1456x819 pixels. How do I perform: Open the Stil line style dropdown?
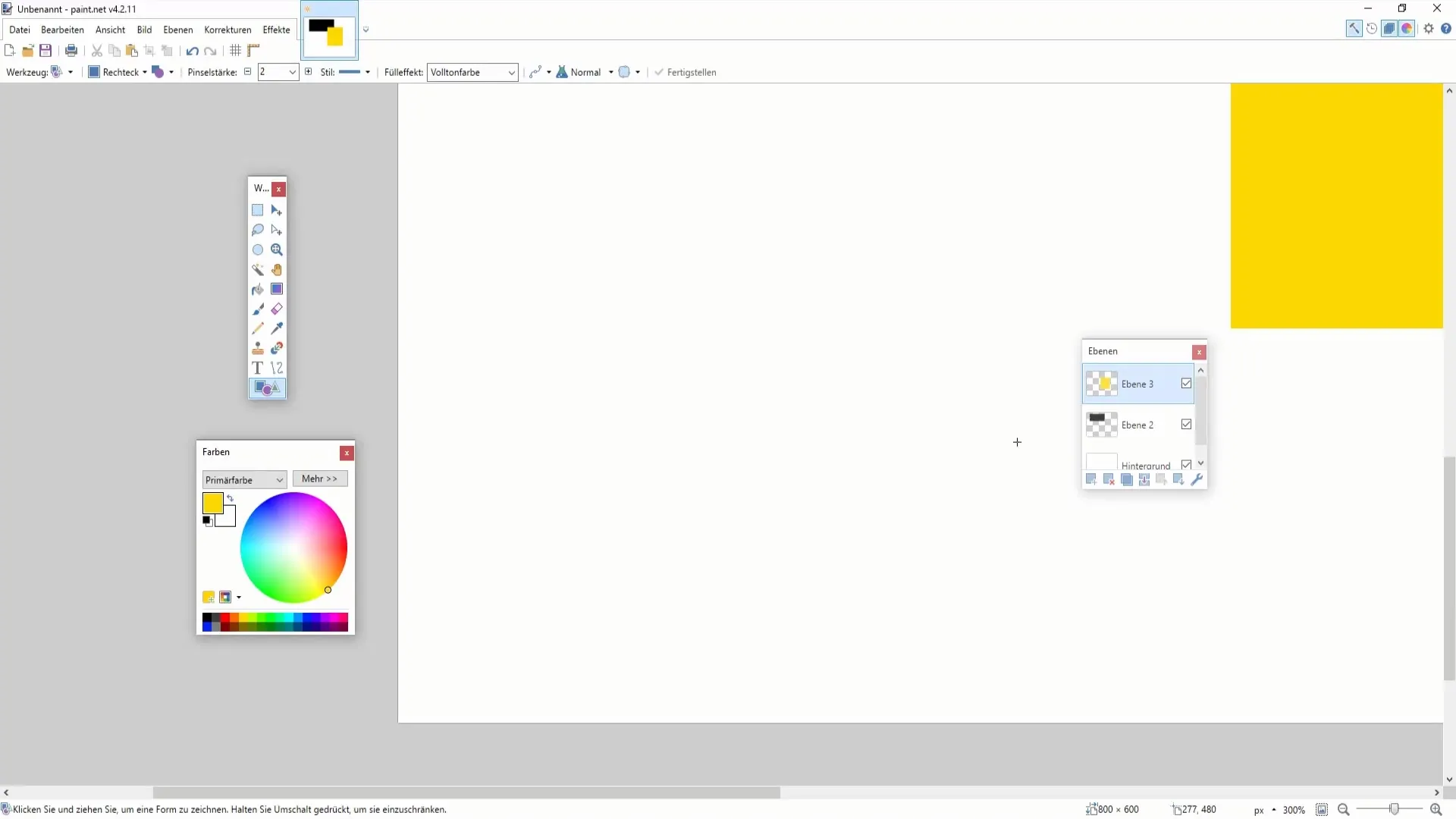point(355,72)
